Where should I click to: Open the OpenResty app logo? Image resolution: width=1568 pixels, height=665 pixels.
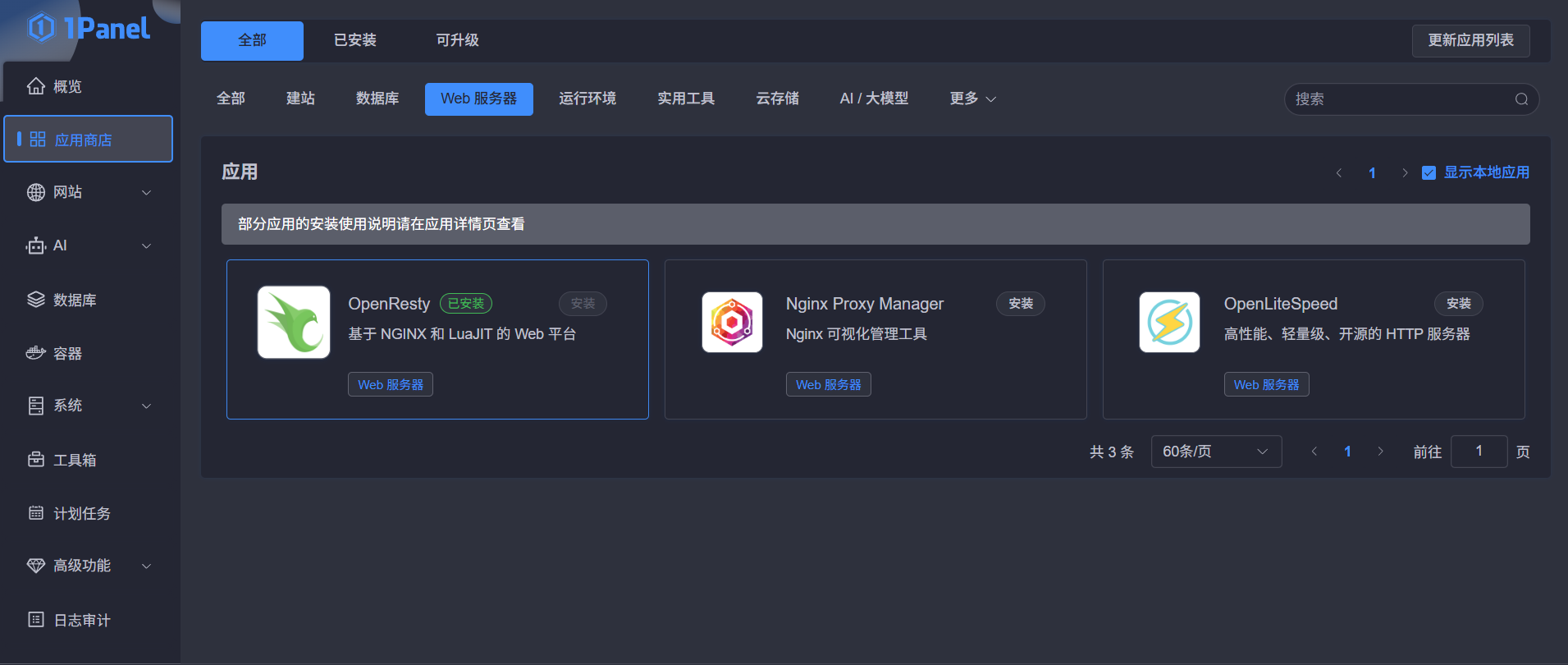tap(294, 323)
